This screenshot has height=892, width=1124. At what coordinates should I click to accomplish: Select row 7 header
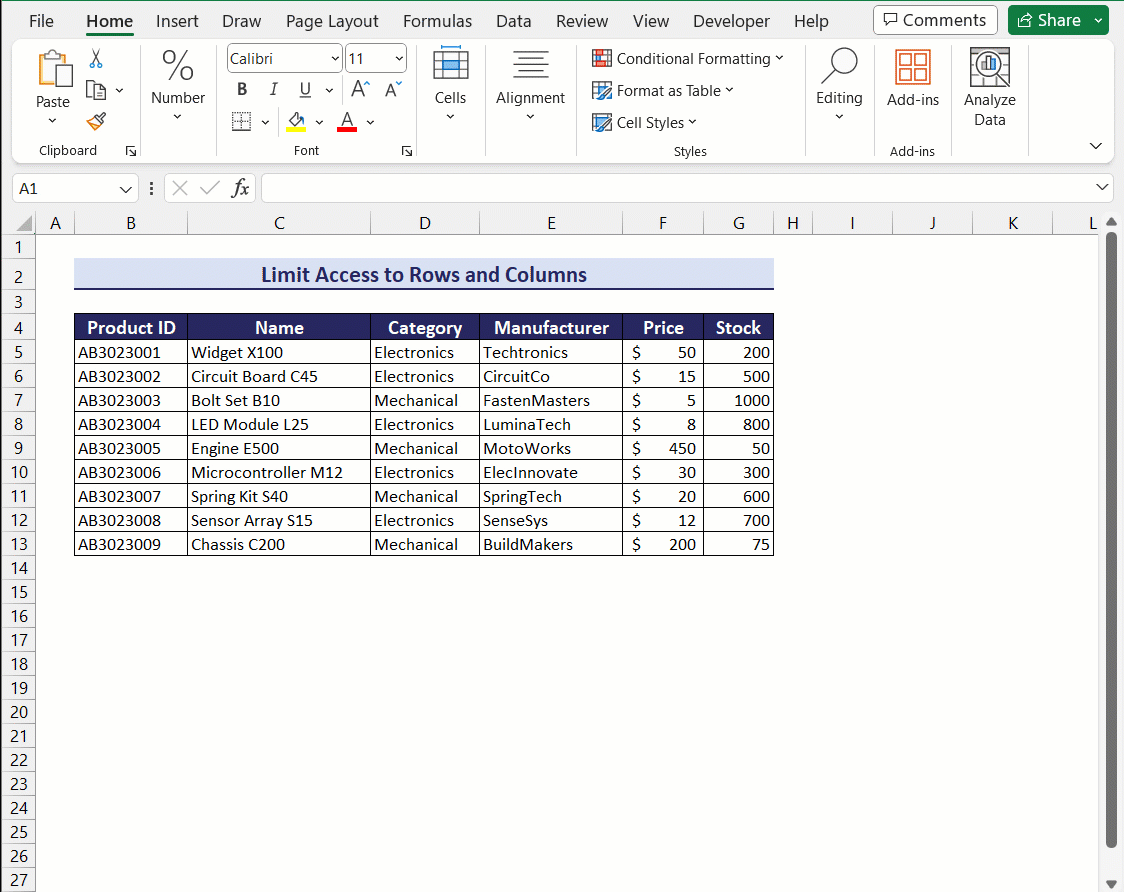click(x=19, y=400)
